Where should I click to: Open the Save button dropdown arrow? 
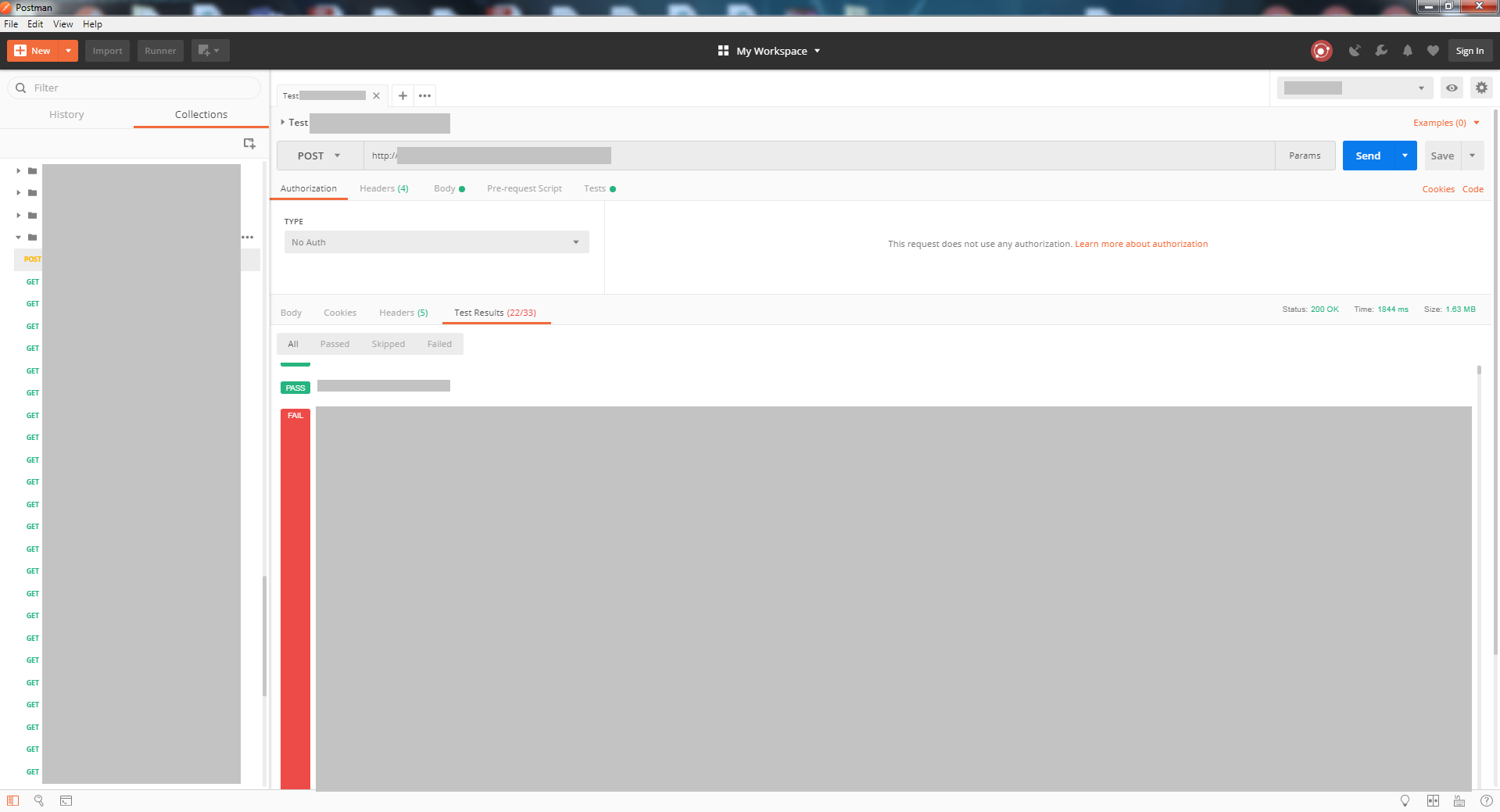coord(1472,156)
